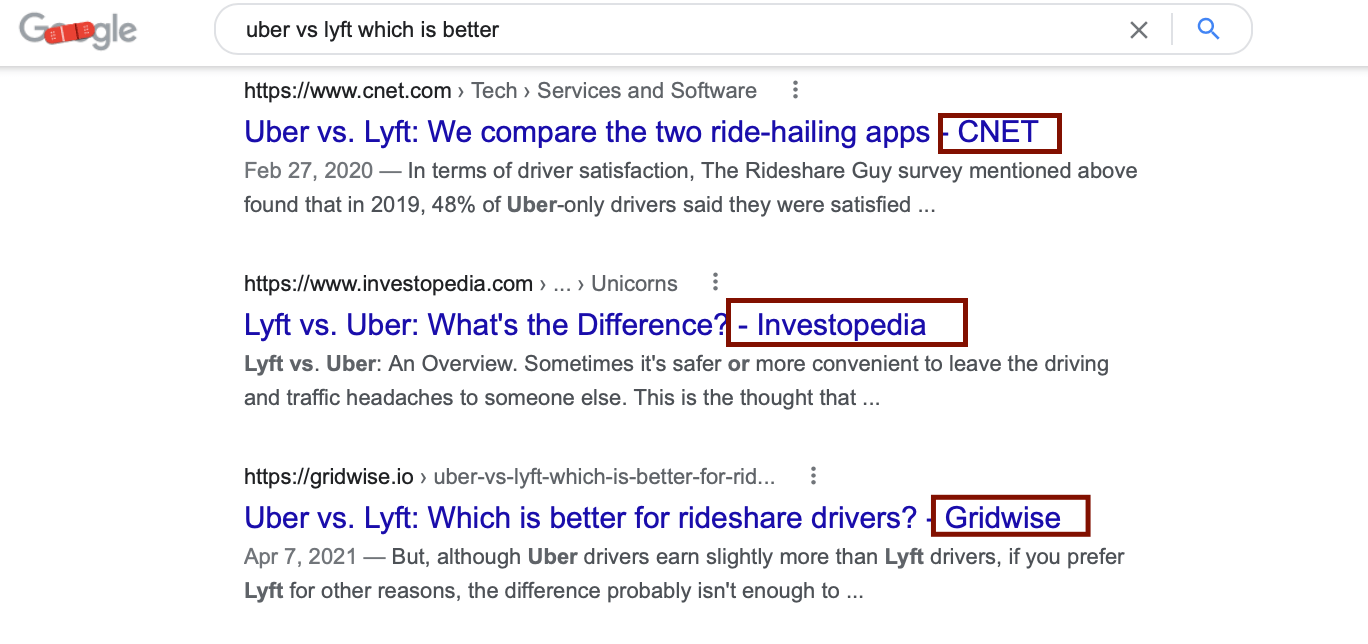This screenshot has height=644, width=1368.
Task: Click the "Services and Software" breadcrumb
Action: (647, 91)
